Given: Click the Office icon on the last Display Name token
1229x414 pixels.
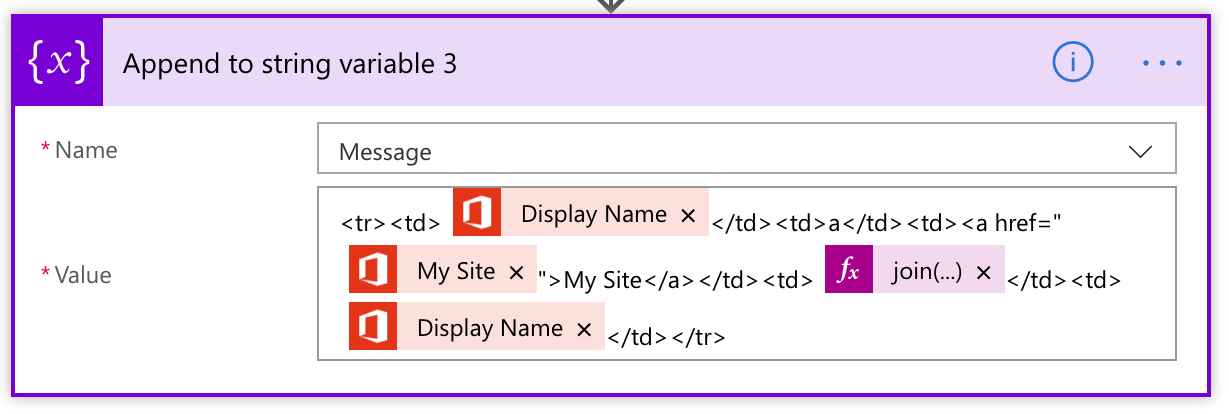Looking at the screenshot, I should (x=373, y=328).
